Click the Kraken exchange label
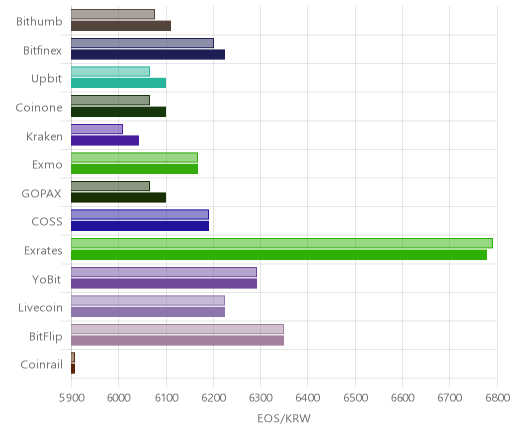512x436 pixels. point(44,137)
